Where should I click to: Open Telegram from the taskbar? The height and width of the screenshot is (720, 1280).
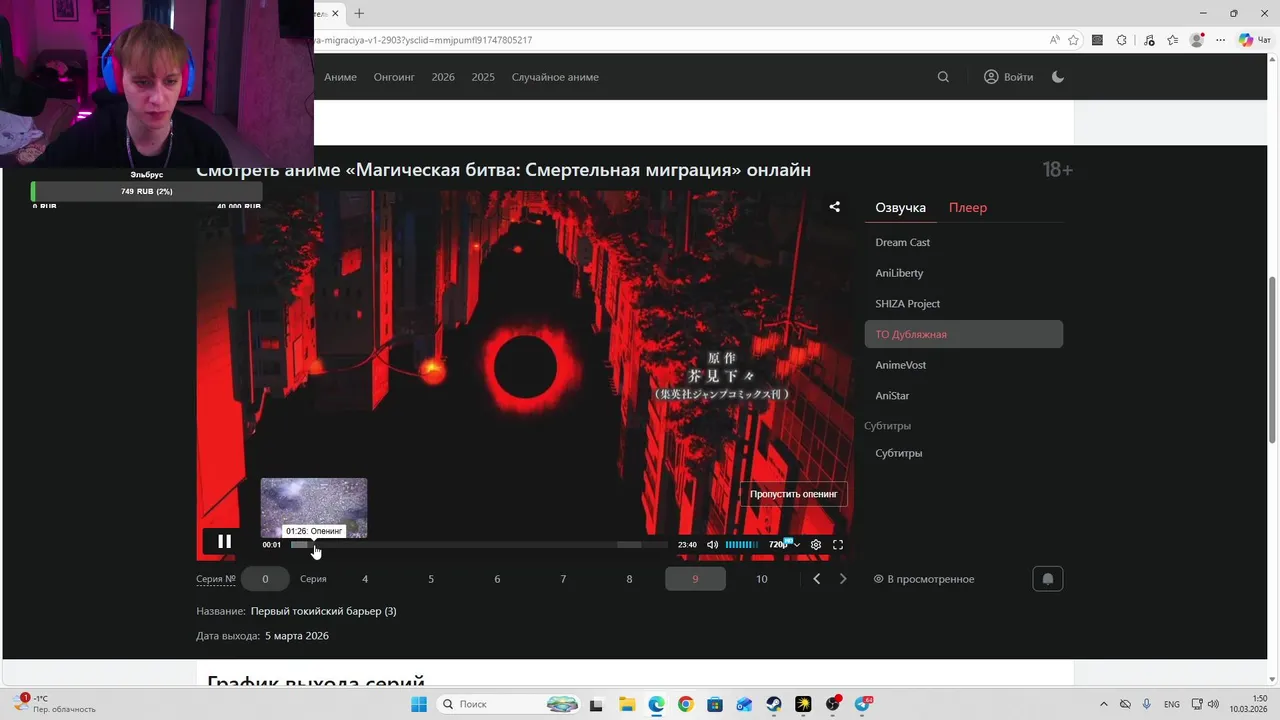tap(862, 704)
